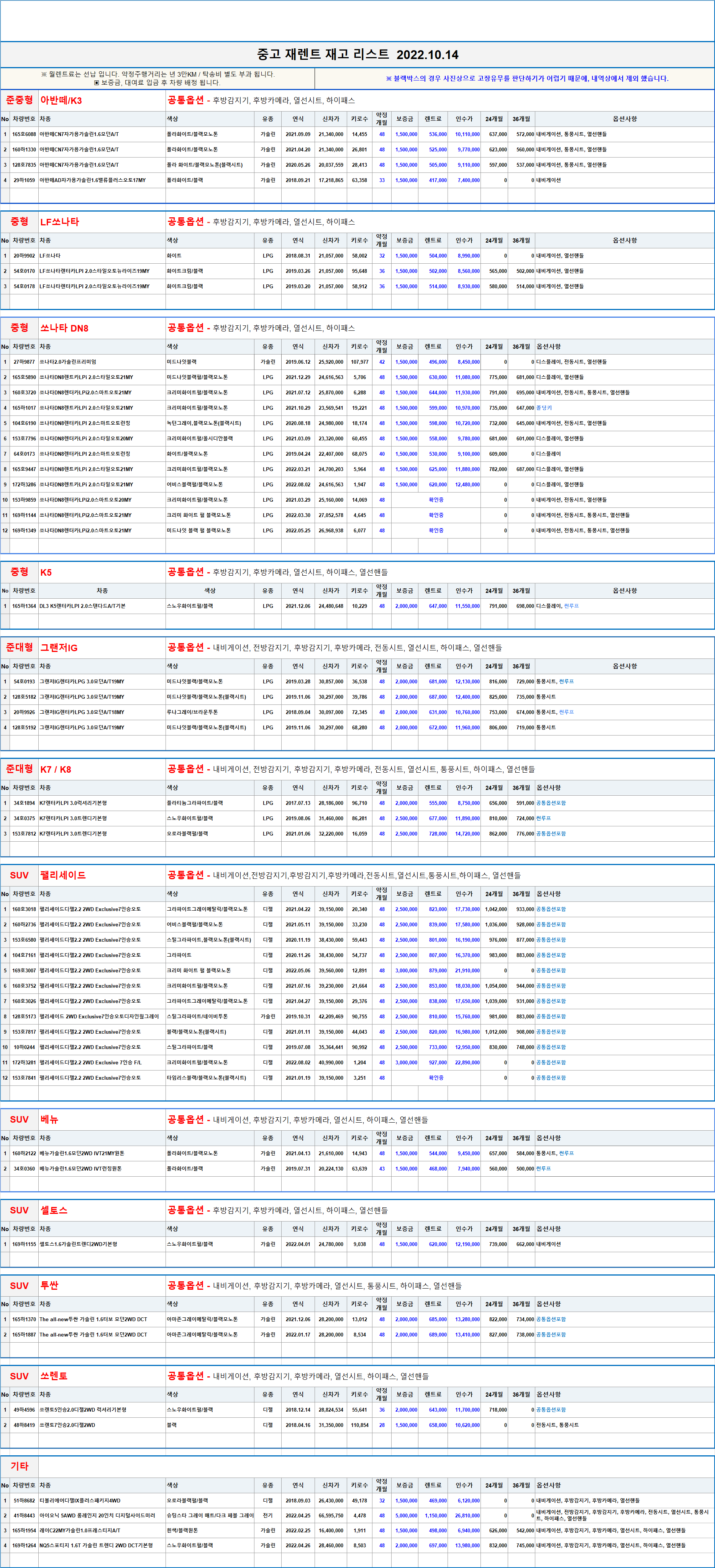Select the notice starting with "월렌트료는 선납 입니다"

tap(157, 74)
